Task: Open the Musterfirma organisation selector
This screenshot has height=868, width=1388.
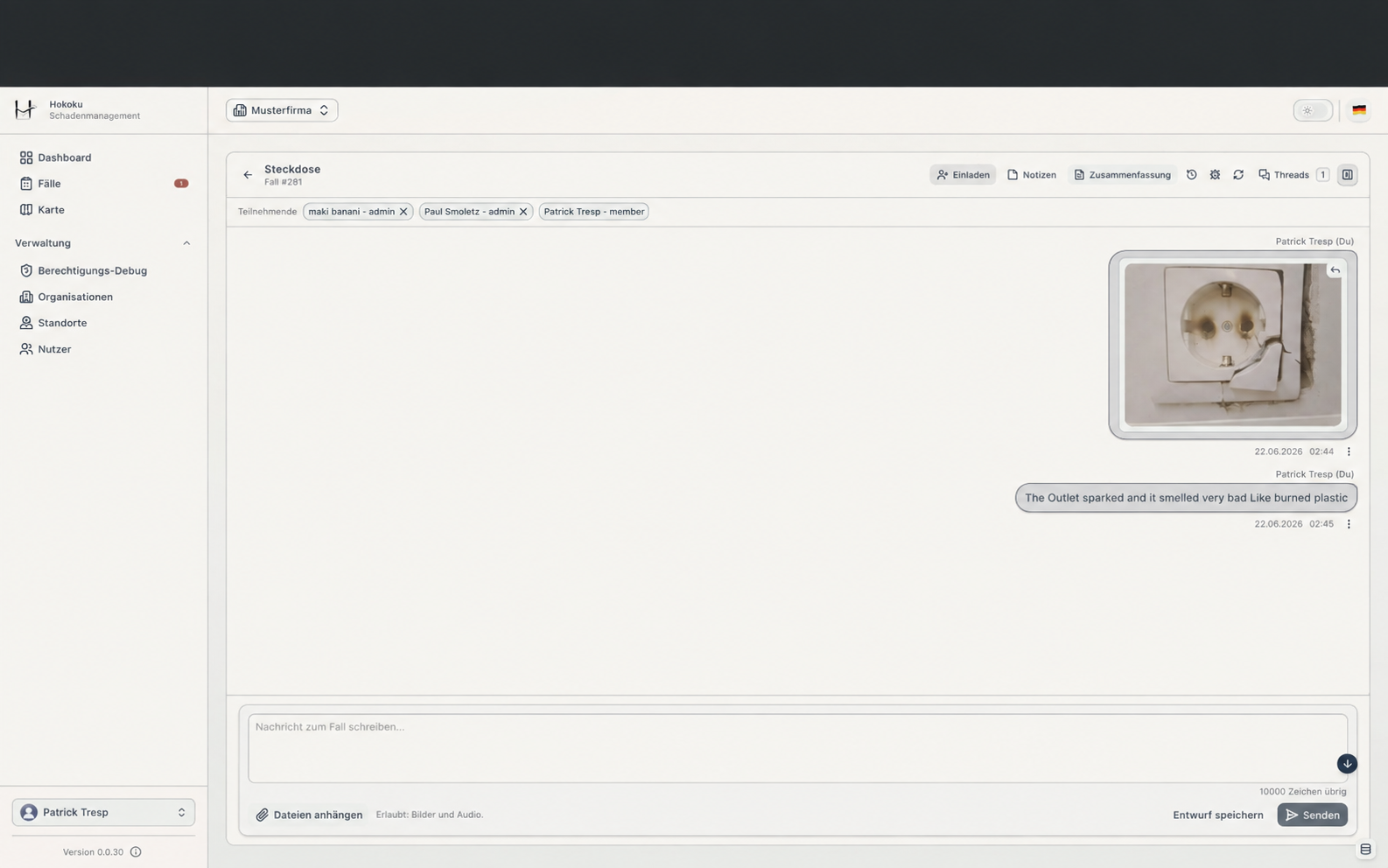Action: click(x=282, y=110)
